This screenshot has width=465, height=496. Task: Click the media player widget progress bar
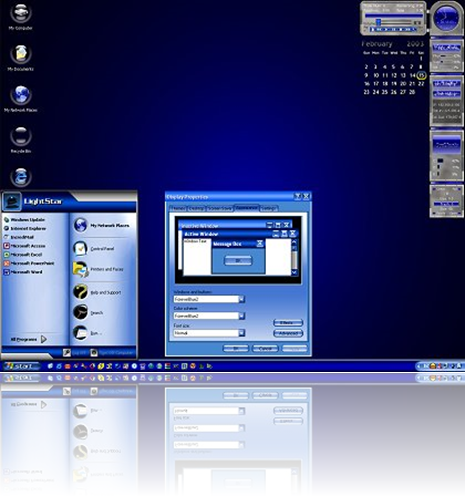[393, 15]
